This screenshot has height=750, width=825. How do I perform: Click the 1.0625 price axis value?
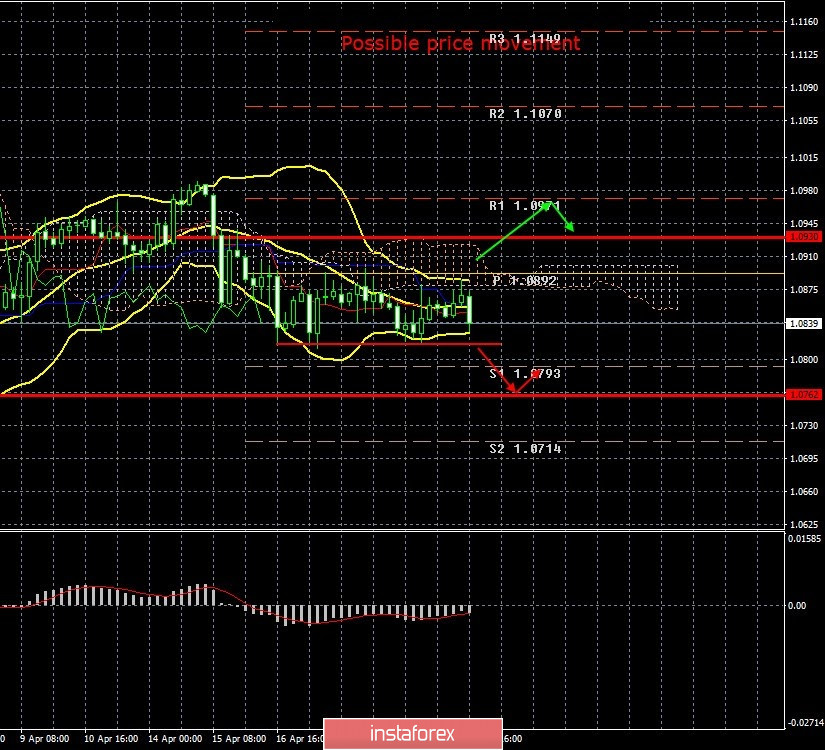[804, 524]
